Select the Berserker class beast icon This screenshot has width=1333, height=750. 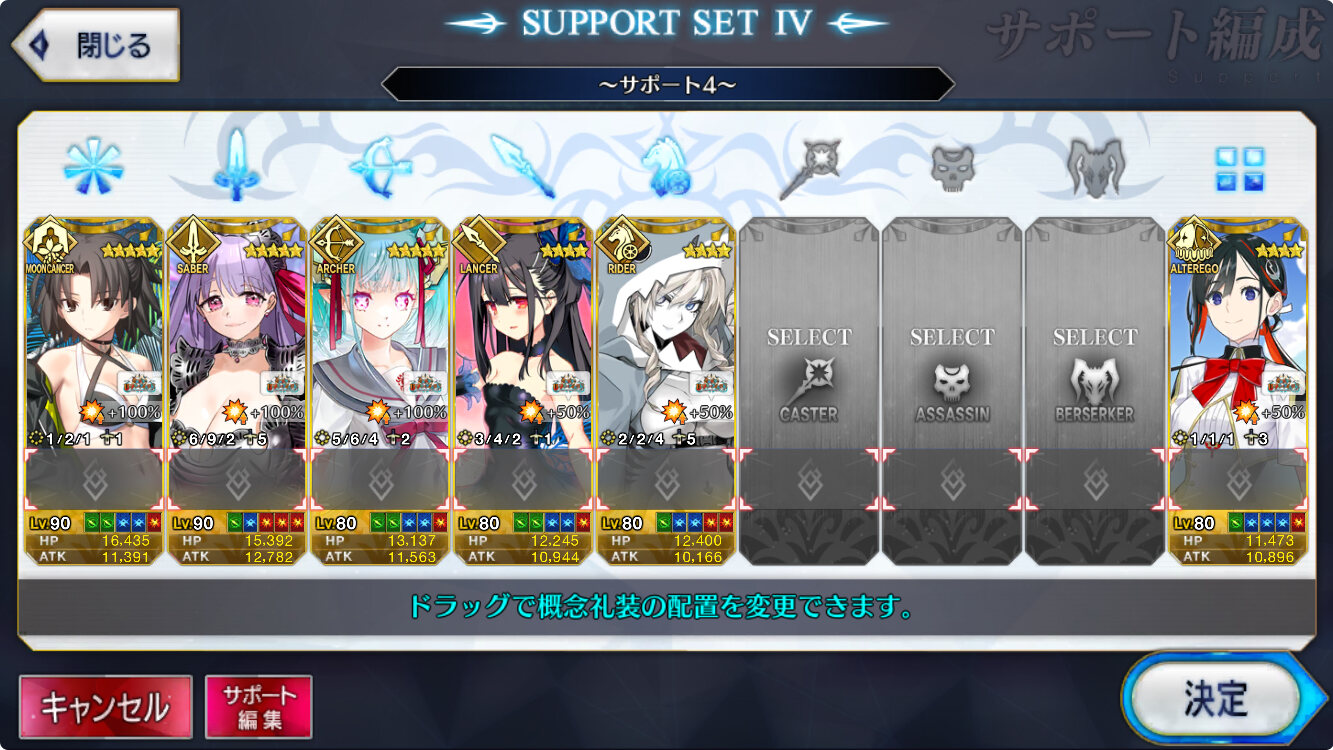pyautogui.click(x=1095, y=167)
